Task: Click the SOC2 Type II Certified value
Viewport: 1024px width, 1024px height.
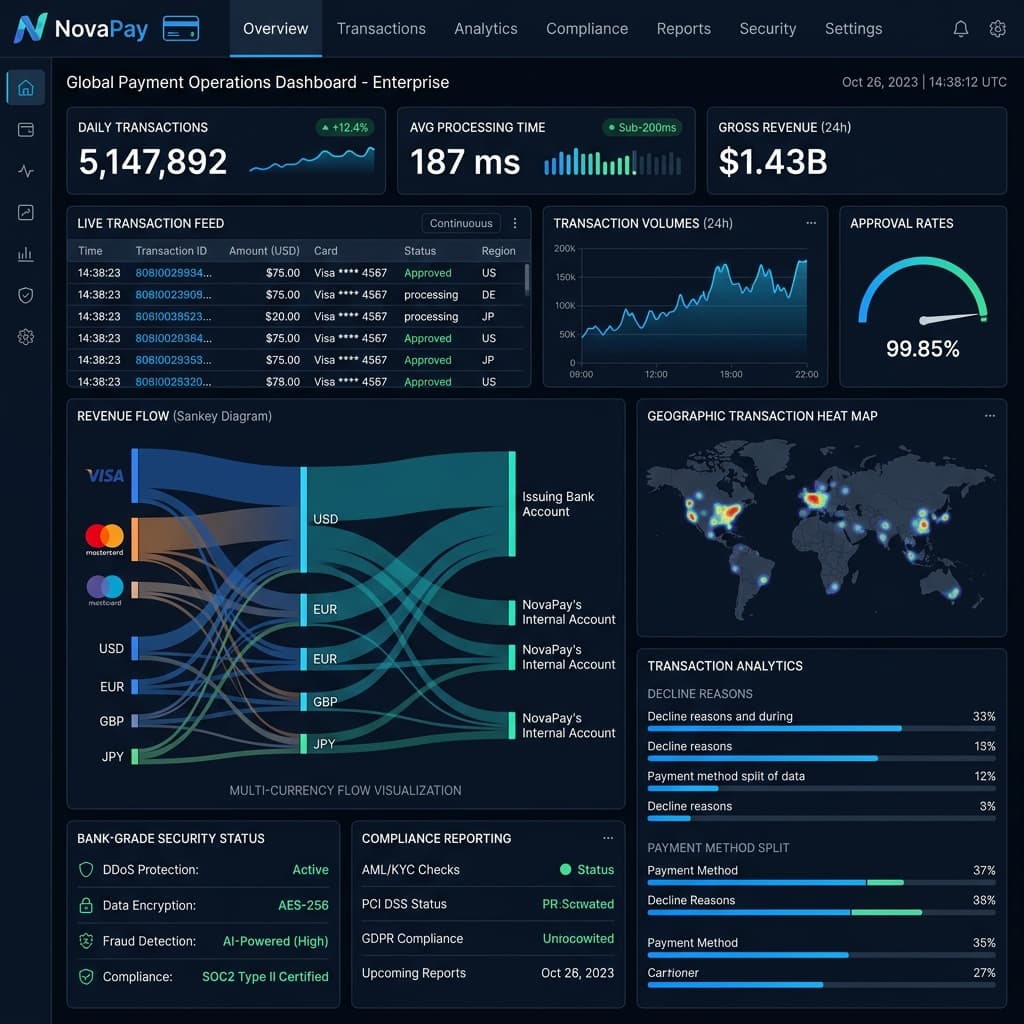Action: [265, 976]
